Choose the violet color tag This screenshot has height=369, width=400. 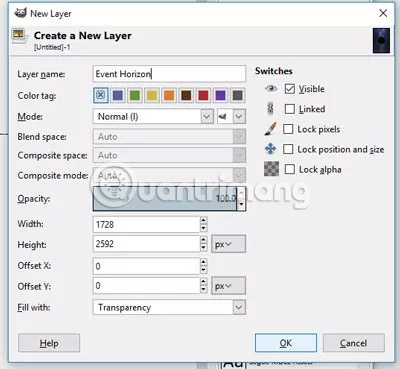tap(220, 96)
